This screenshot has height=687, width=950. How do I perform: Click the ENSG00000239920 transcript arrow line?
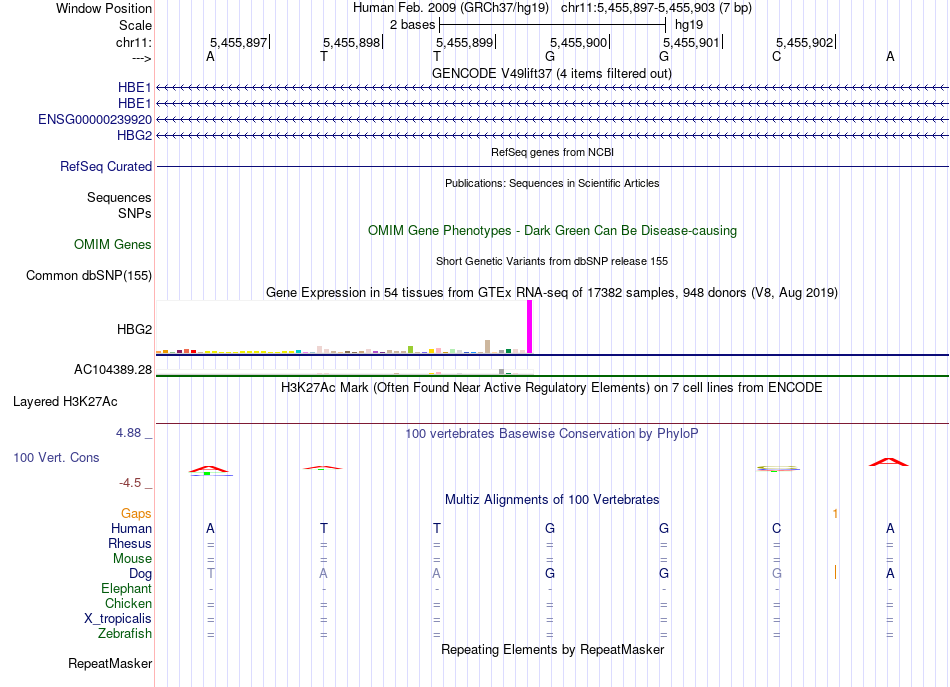coord(552,119)
